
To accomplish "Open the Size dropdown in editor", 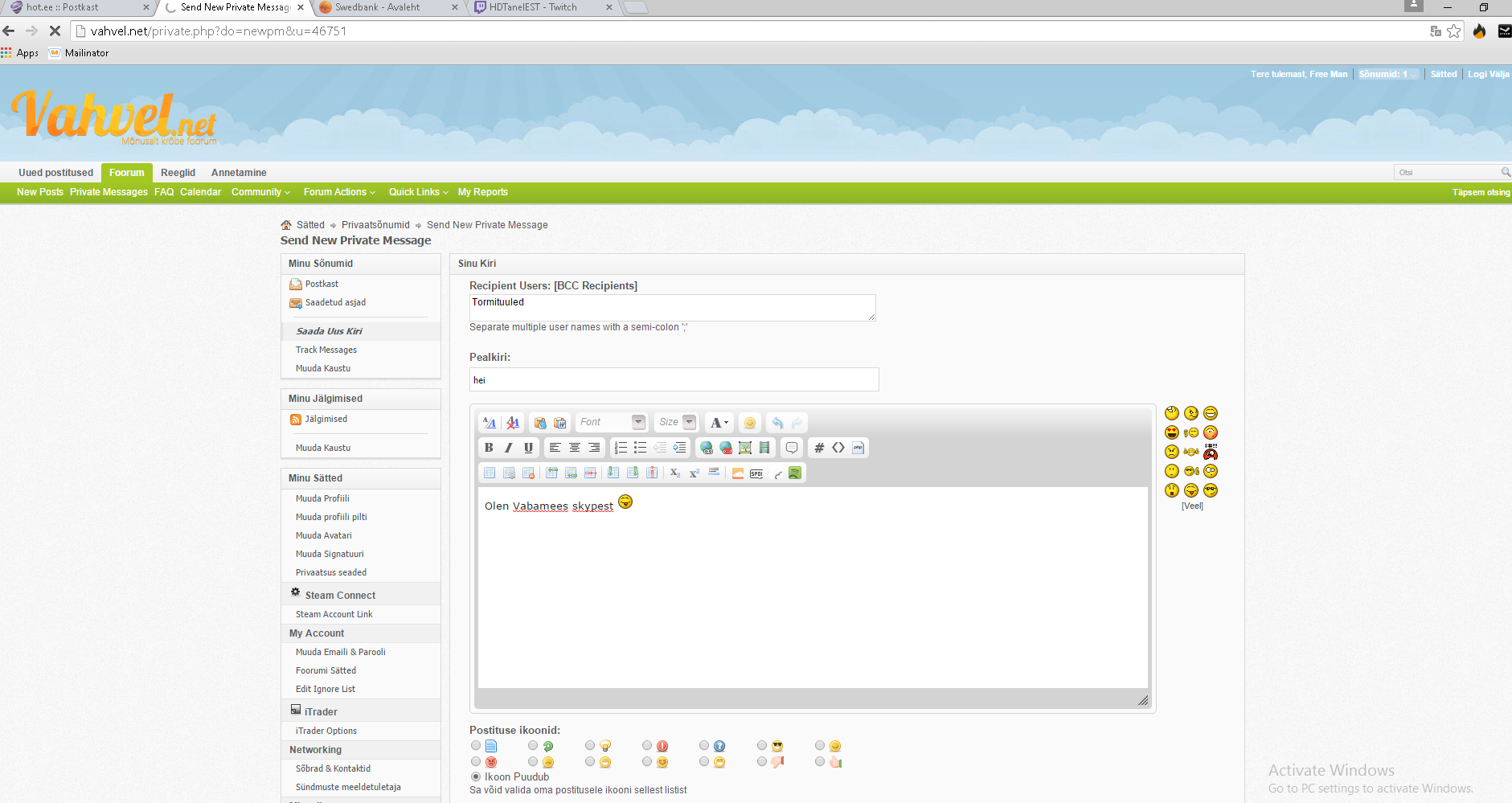I will coord(677,422).
